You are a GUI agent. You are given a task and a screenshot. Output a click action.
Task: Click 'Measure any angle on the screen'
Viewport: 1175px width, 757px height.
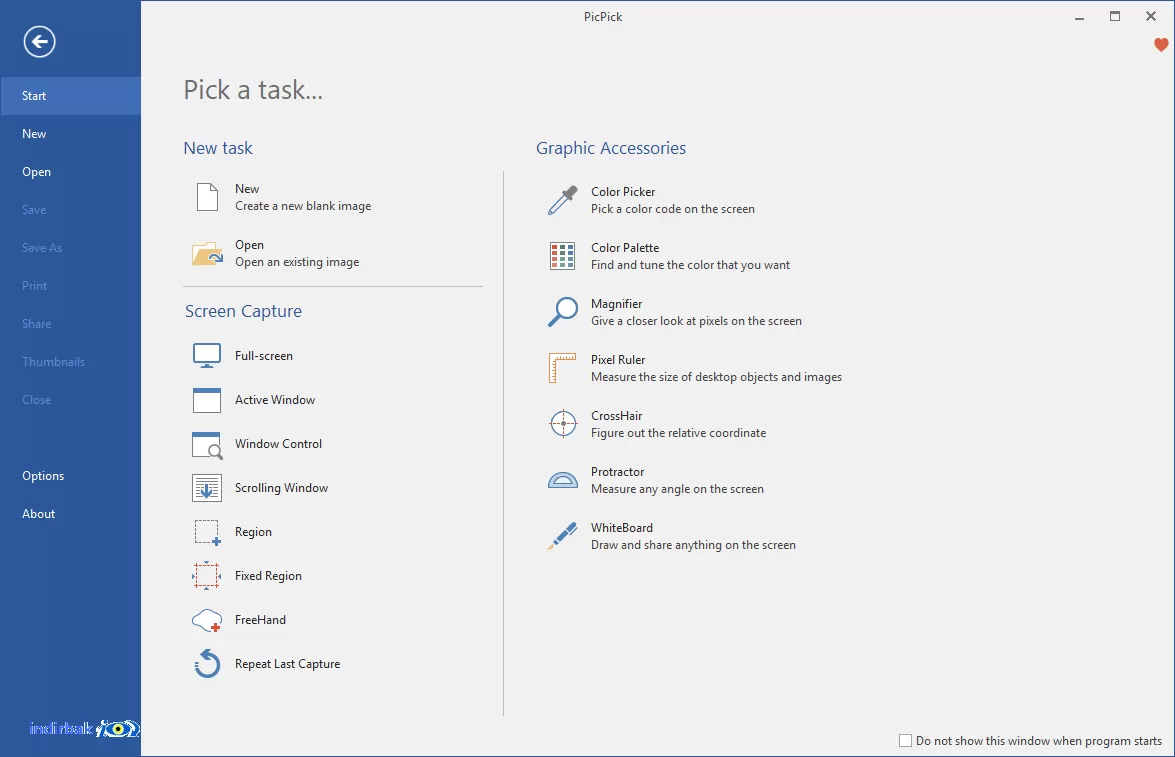pyautogui.click(x=677, y=489)
